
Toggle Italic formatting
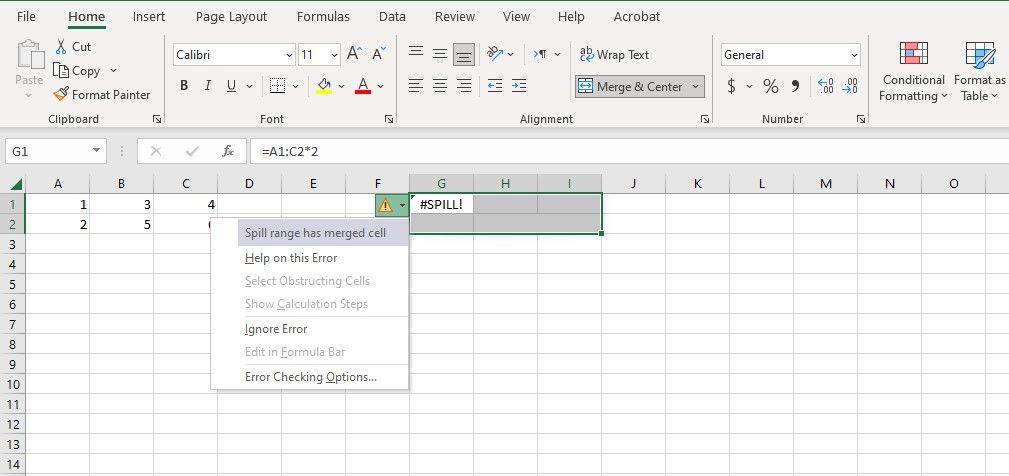(x=207, y=86)
